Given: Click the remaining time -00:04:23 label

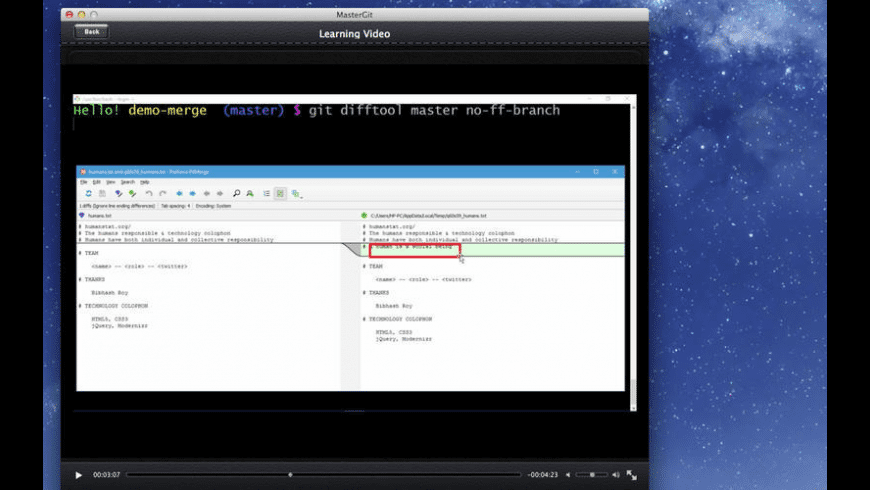Looking at the screenshot, I should pos(543,475).
